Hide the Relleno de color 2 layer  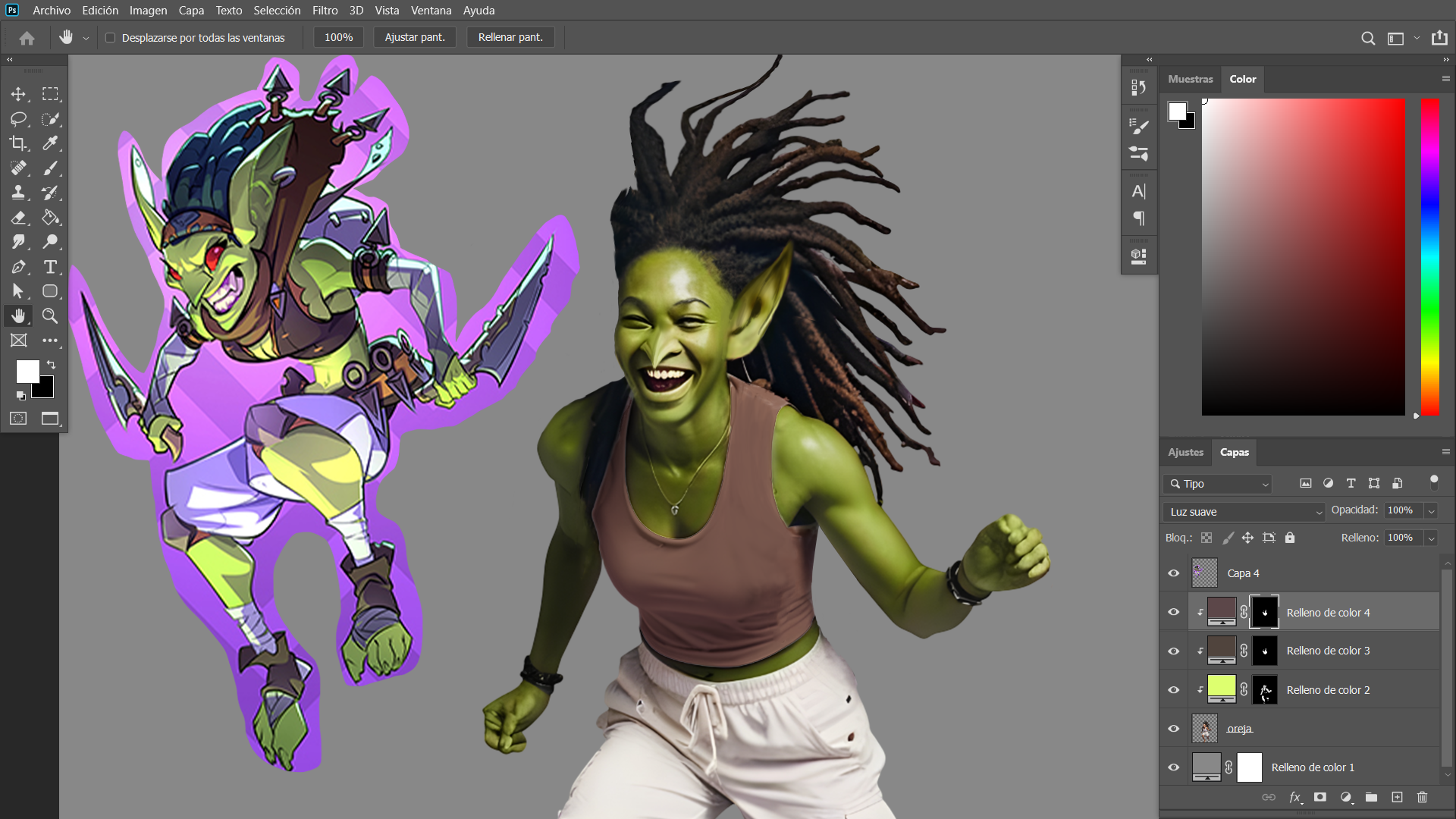point(1173,690)
